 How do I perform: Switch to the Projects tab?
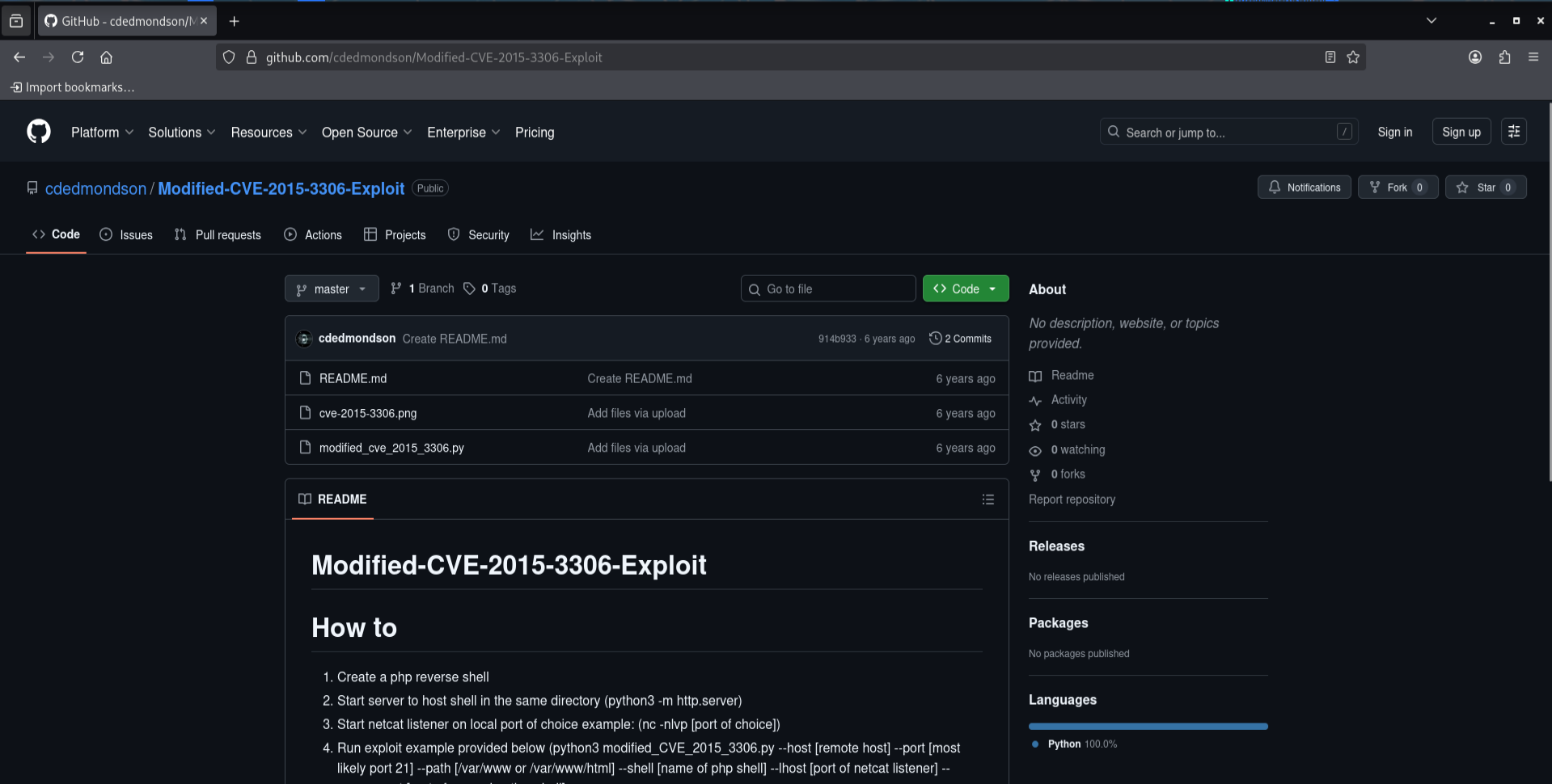395,234
